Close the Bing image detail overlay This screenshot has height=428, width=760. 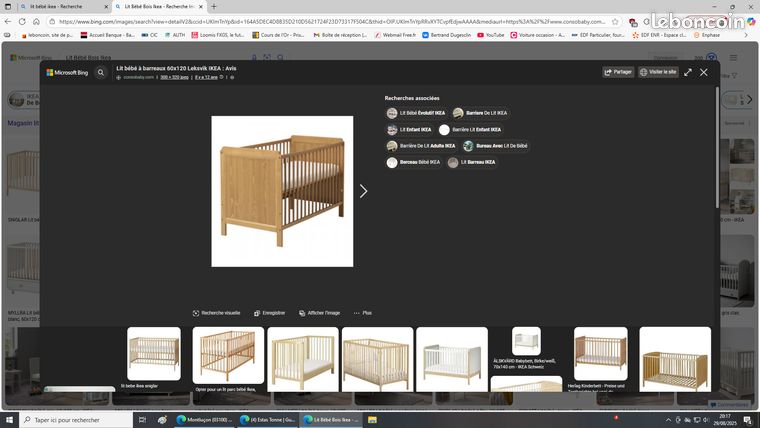tap(704, 72)
